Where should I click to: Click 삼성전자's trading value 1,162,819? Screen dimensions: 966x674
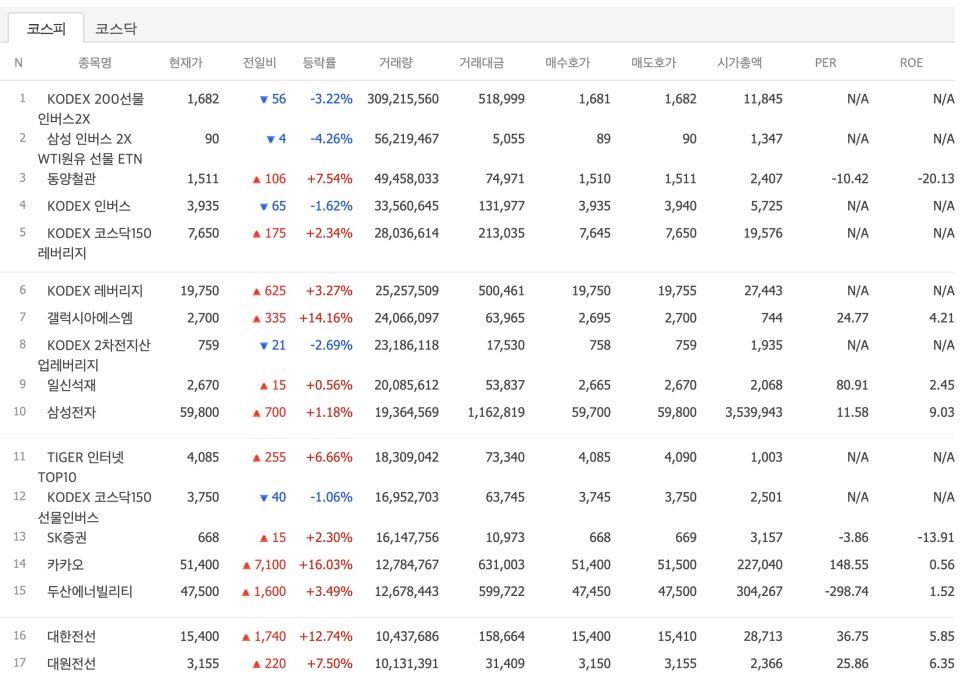coord(496,412)
